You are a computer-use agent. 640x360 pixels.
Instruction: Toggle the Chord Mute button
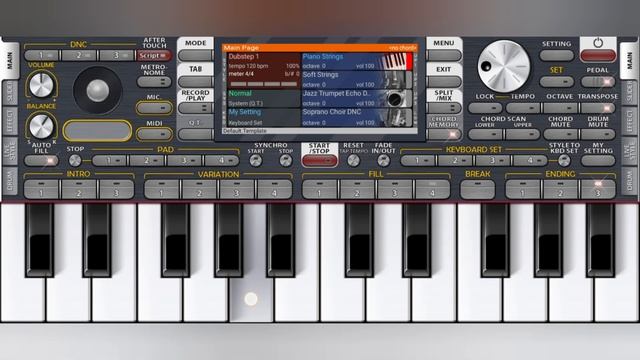560,134
